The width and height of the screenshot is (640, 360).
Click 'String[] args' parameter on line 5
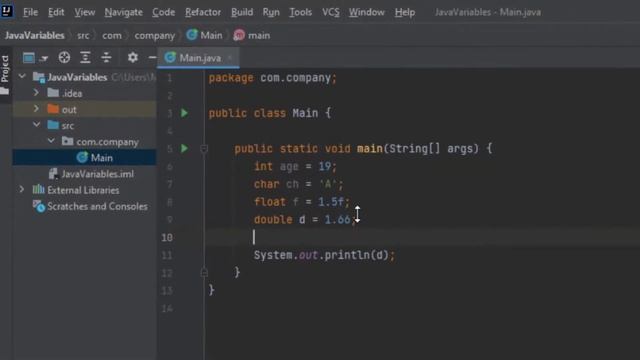point(433,149)
